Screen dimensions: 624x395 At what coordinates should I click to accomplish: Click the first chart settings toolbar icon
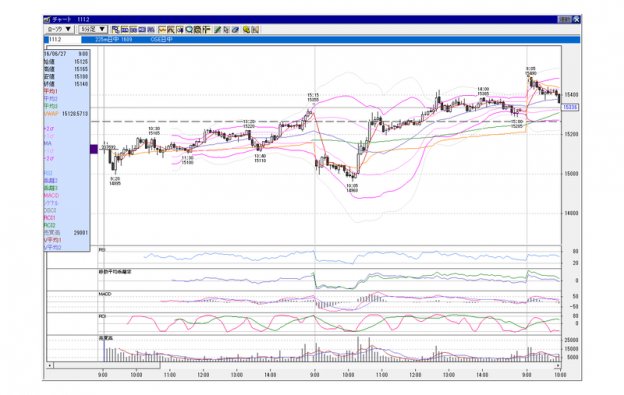[115, 29]
